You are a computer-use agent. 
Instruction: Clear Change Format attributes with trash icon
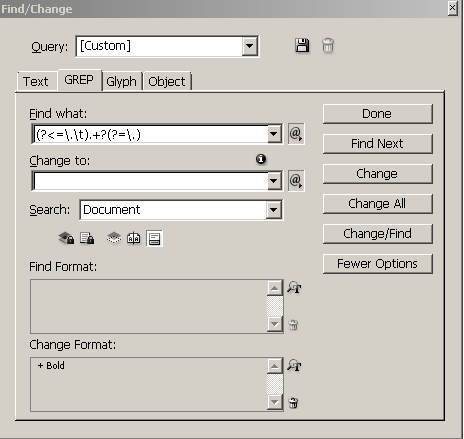(x=293, y=403)
